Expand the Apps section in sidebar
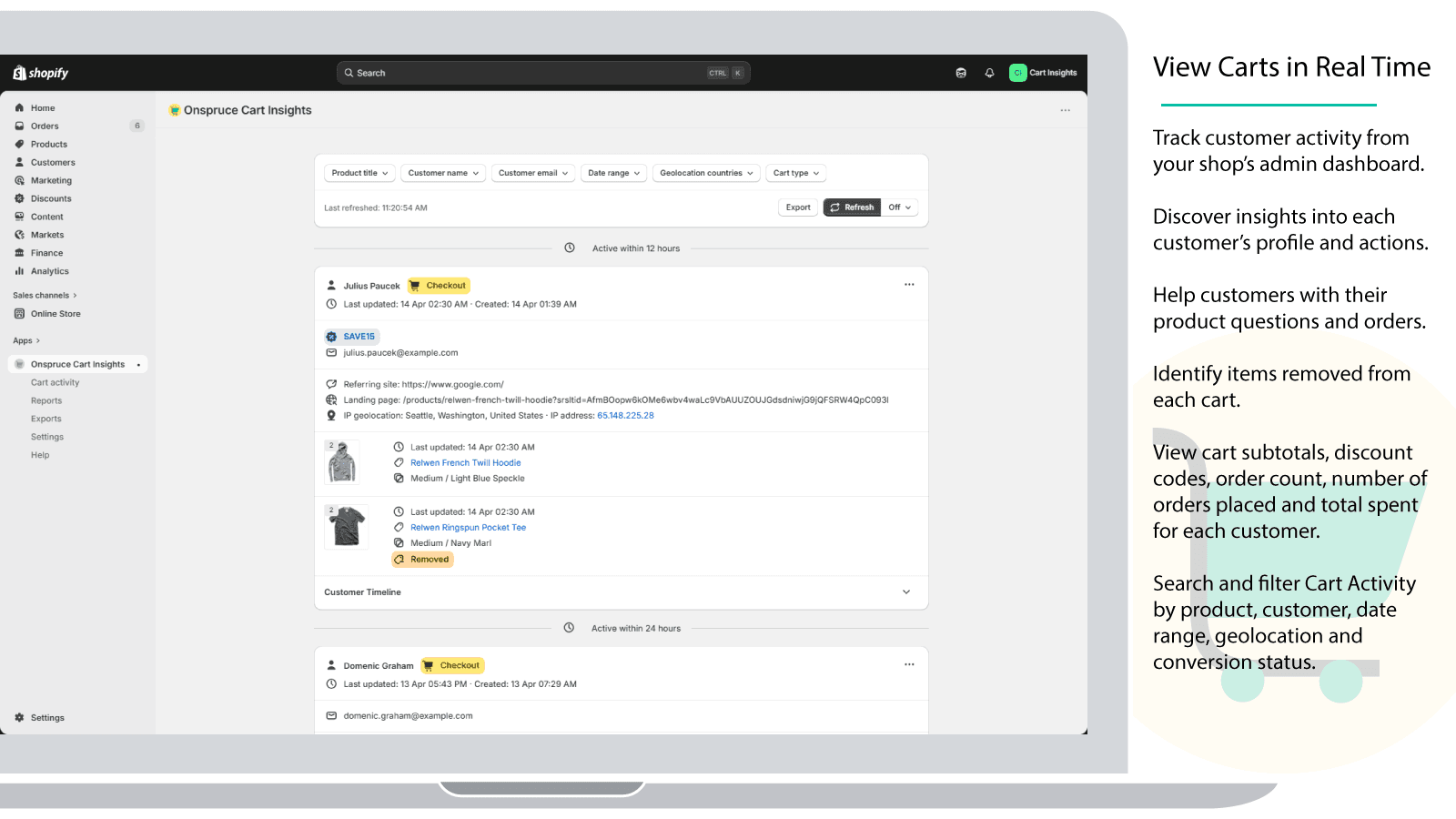 [x=26, y=341]
